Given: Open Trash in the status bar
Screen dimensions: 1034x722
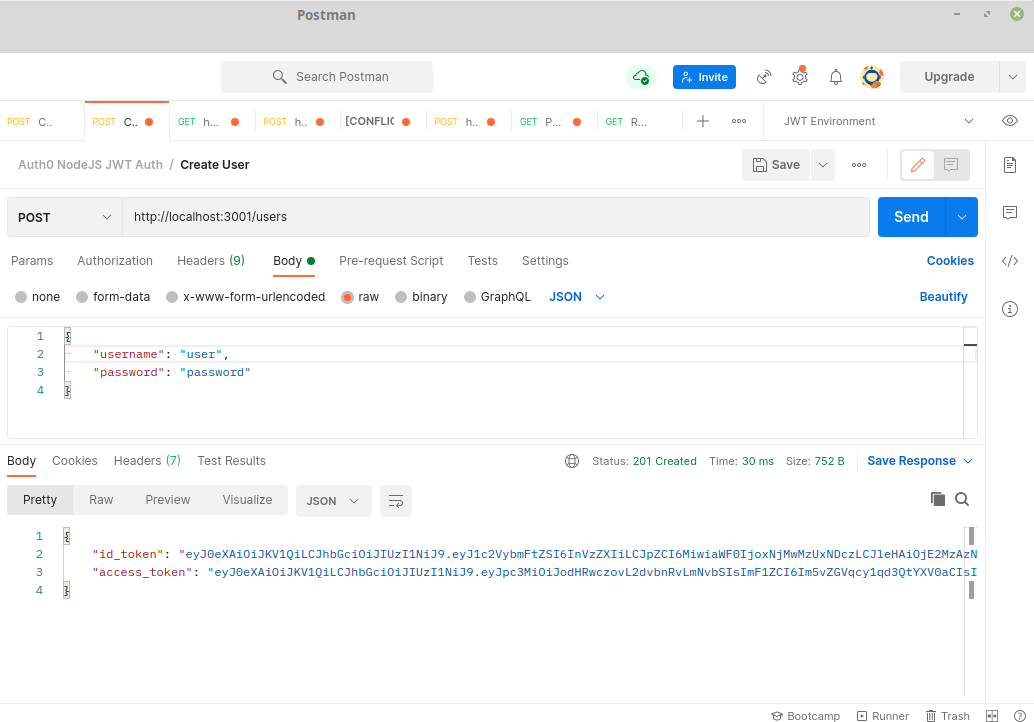Looking at the screenshot, I should coord(948,716).
